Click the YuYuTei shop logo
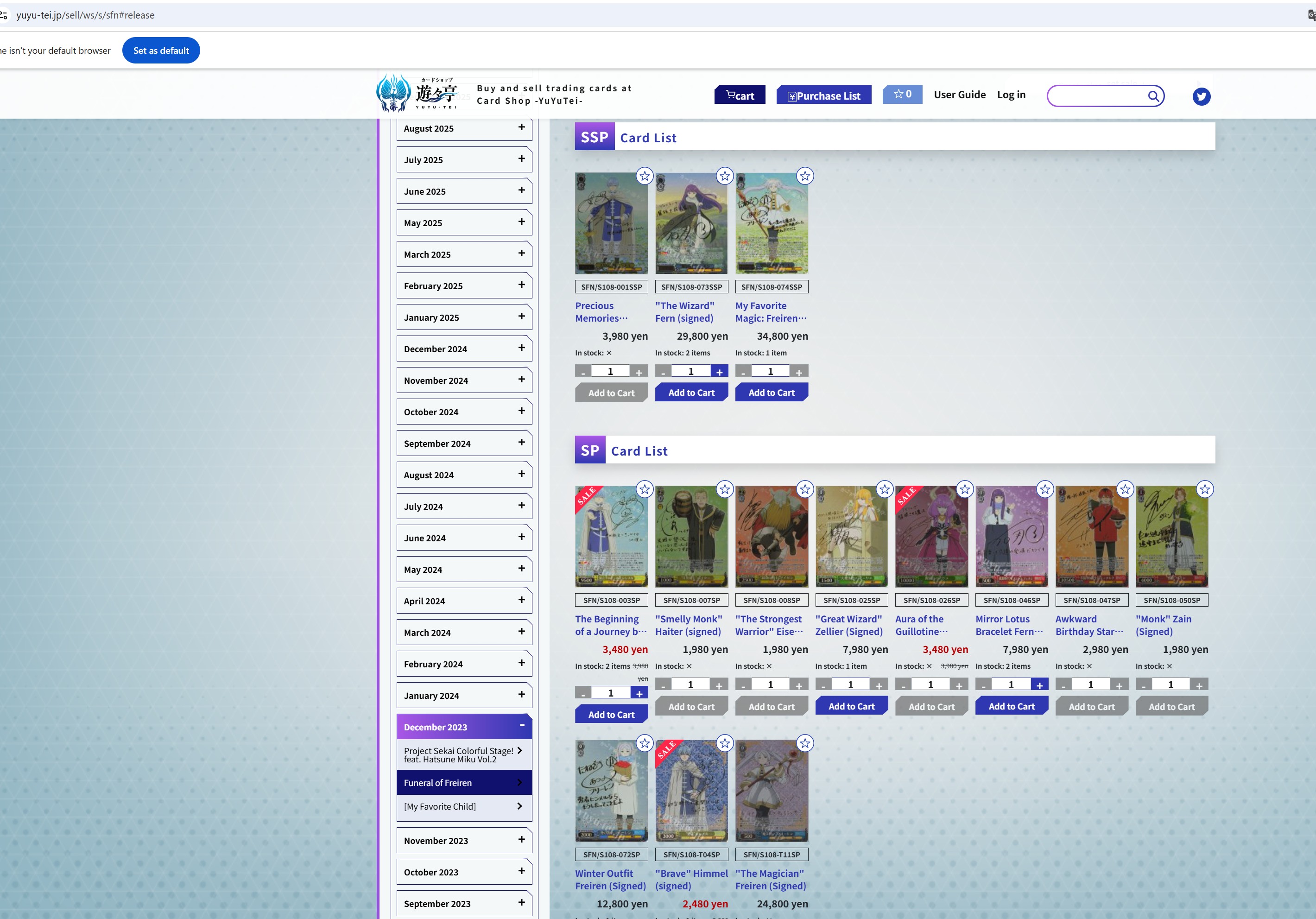Viewport: 1316px width, 919px height. pos(417,93)
